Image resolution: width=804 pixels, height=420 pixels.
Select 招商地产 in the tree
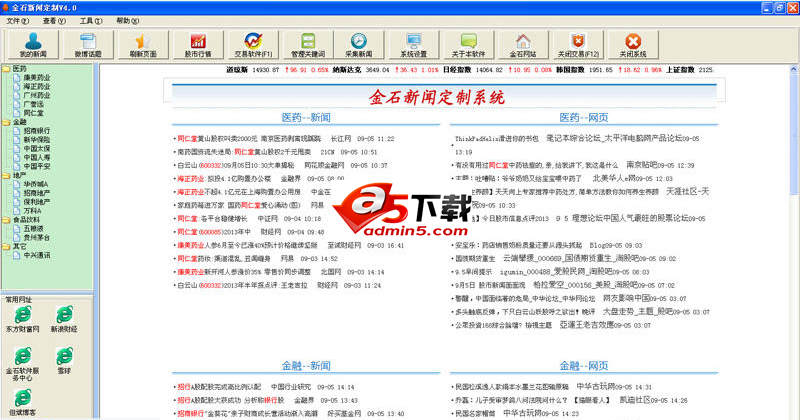pos(37,193)
